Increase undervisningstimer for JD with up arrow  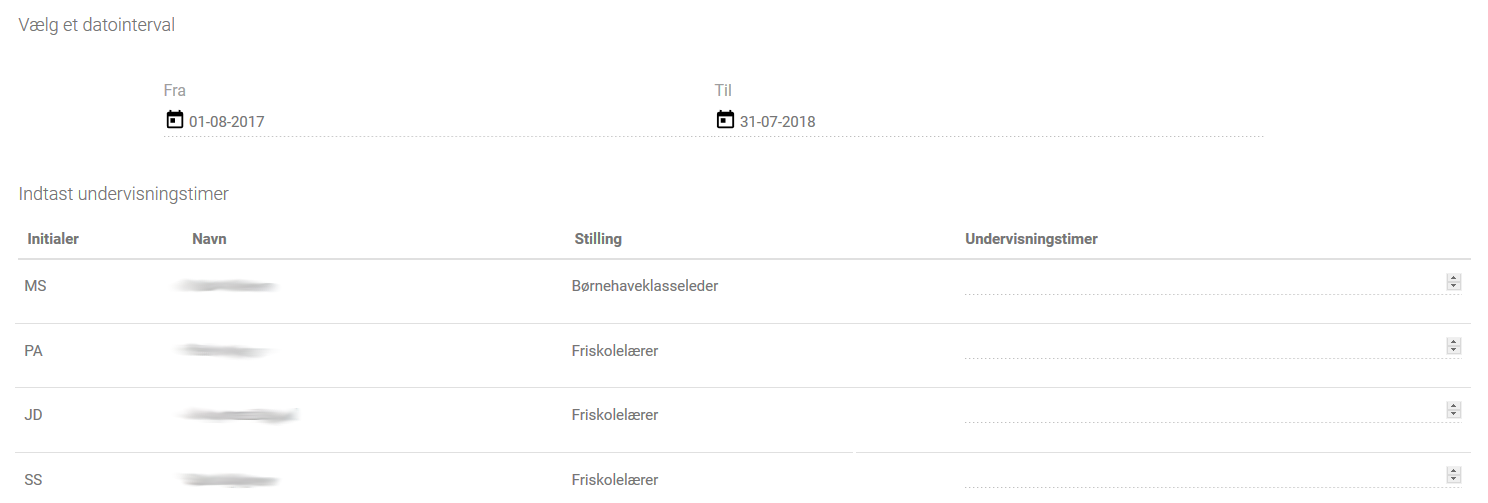click(x=1454, y=407)
